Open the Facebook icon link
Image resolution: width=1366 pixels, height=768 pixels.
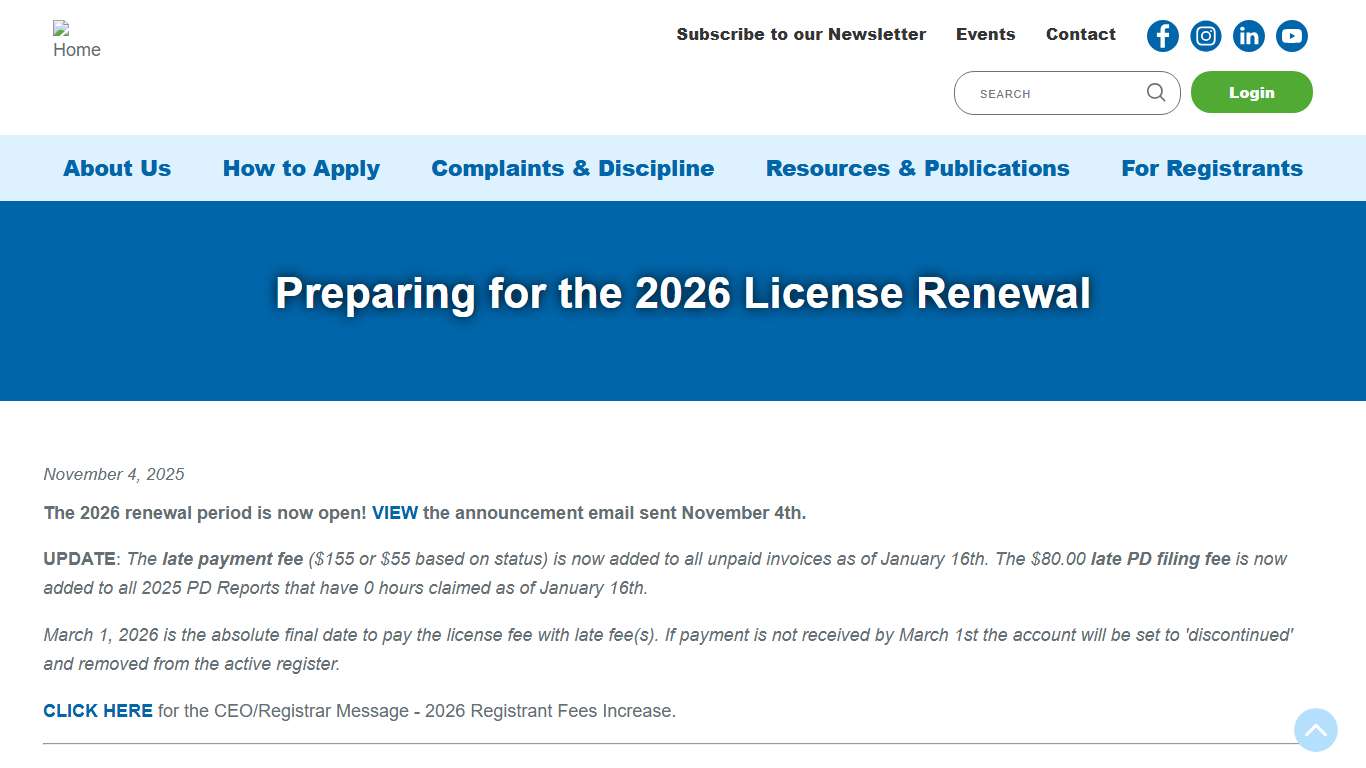pyautogui.click(x=1162, y=35)
